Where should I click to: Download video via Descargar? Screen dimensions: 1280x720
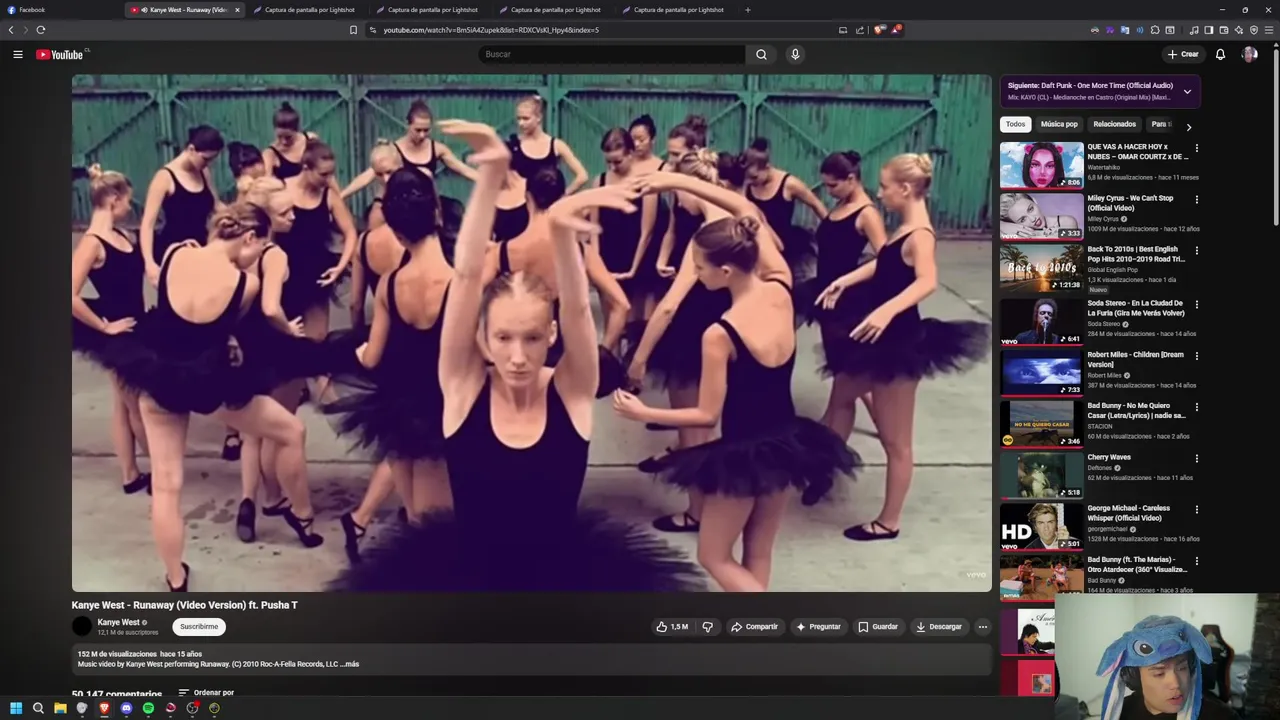point(939,627)
